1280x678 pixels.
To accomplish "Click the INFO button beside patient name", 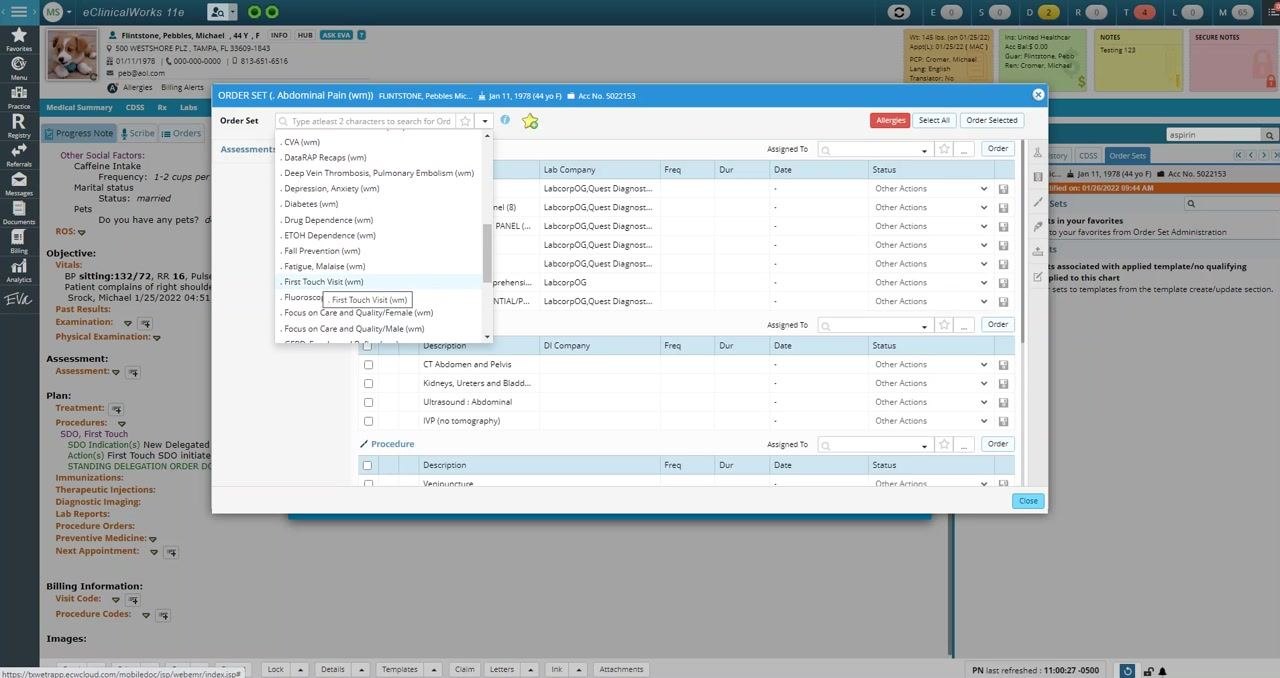I will click(x=279, y=35).
